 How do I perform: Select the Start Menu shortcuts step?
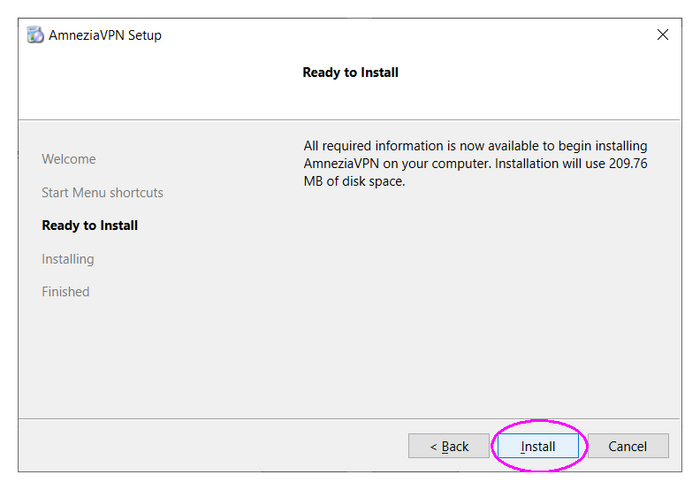click(x=102, y=192)
